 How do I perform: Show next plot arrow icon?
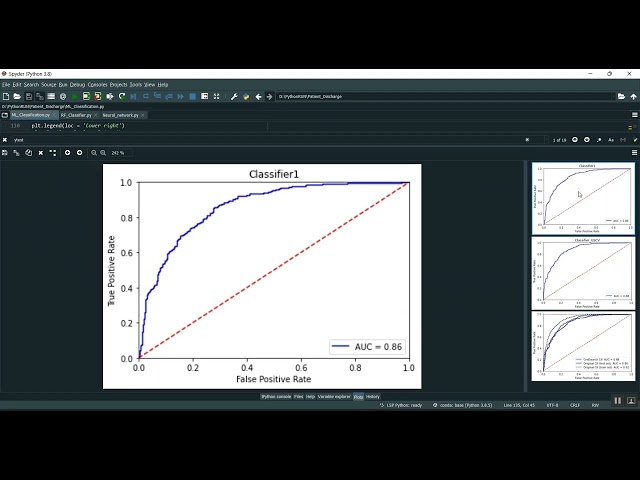point(80,153)
